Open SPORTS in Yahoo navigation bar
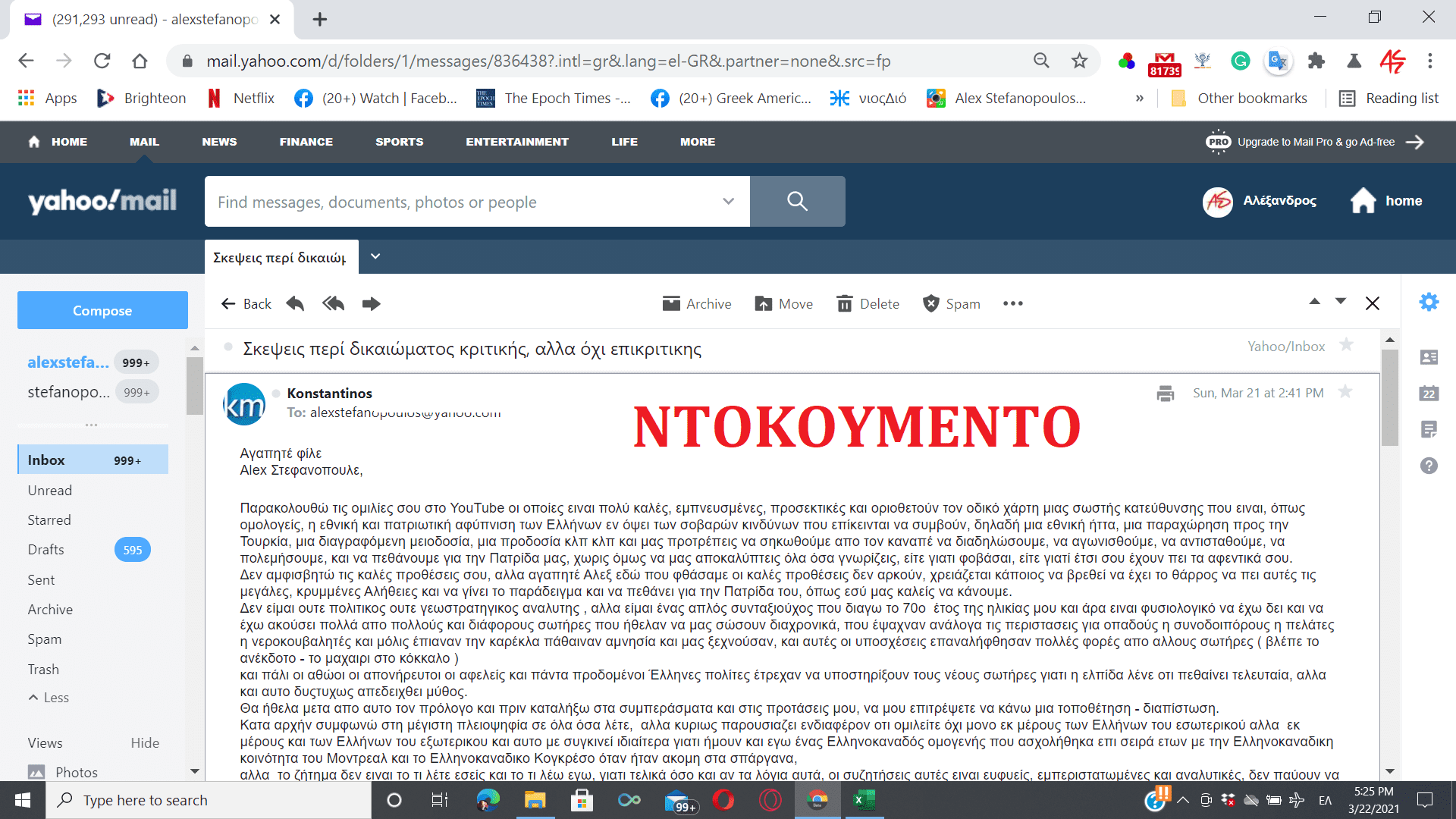The image size is (1456, 819). point(399,142)
